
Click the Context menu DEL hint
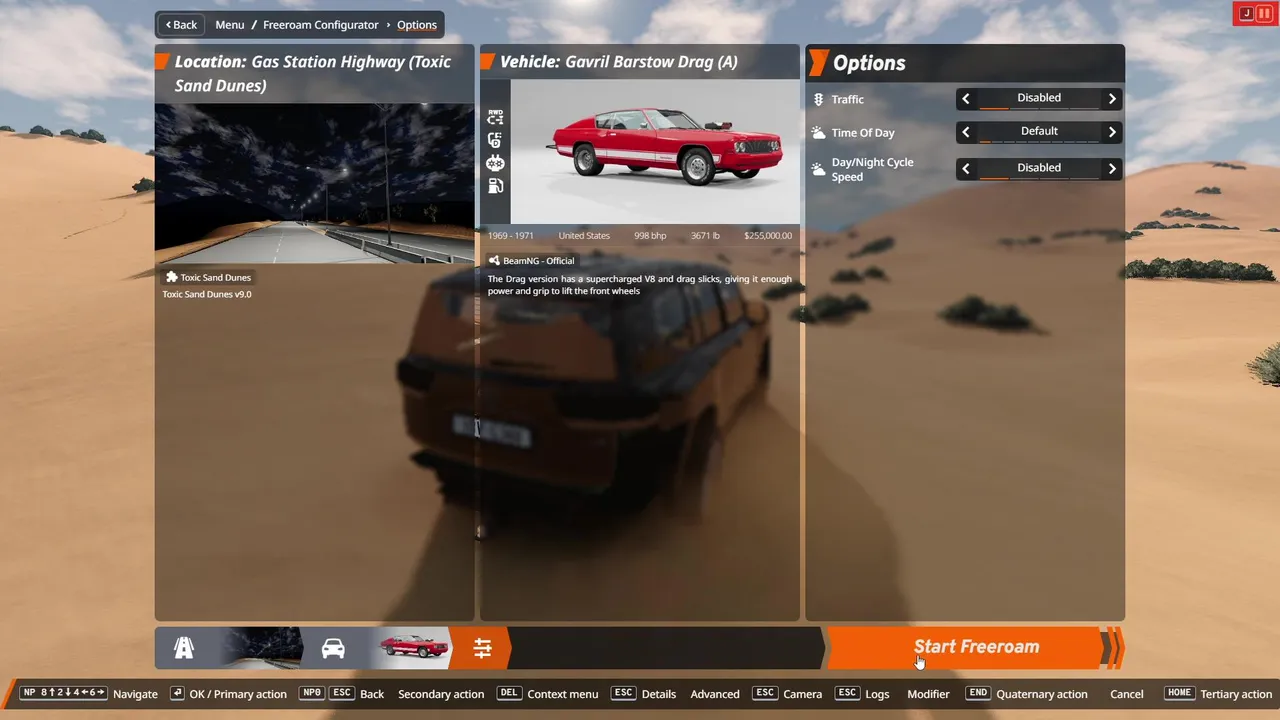(x=548, y=693)
